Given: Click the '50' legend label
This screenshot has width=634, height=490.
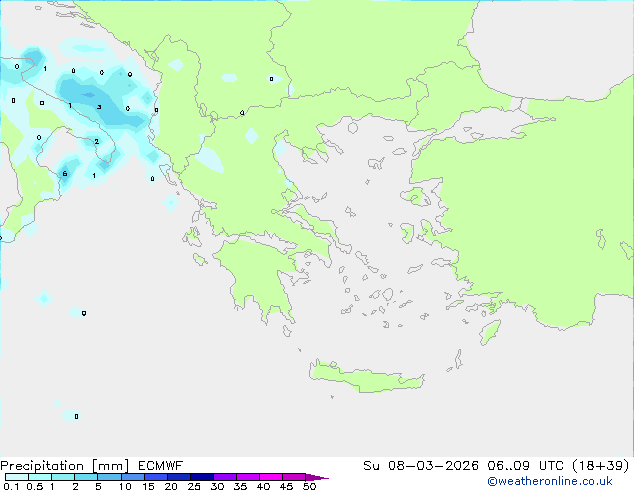Looking at the screenshot, I should click(310, 486).
